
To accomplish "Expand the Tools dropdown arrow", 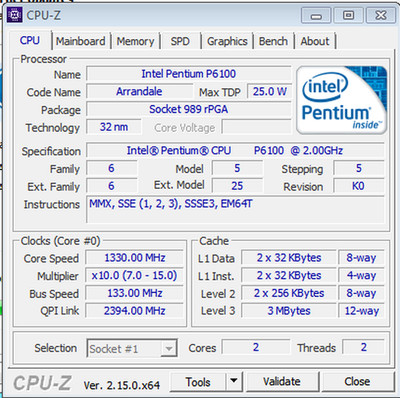I will click(234, 381).
